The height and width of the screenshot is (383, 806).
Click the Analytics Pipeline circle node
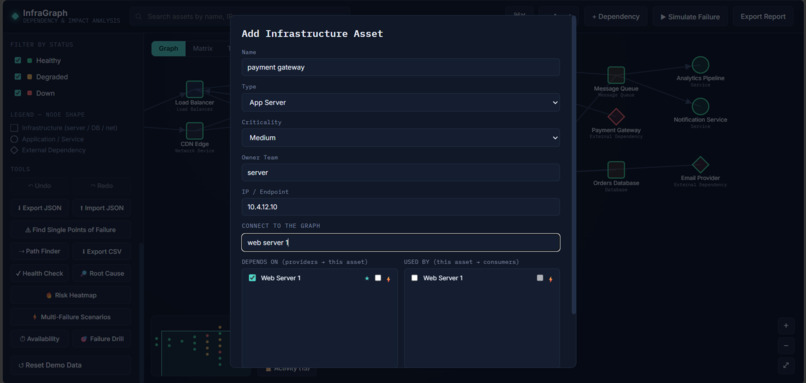click(700, 65)
